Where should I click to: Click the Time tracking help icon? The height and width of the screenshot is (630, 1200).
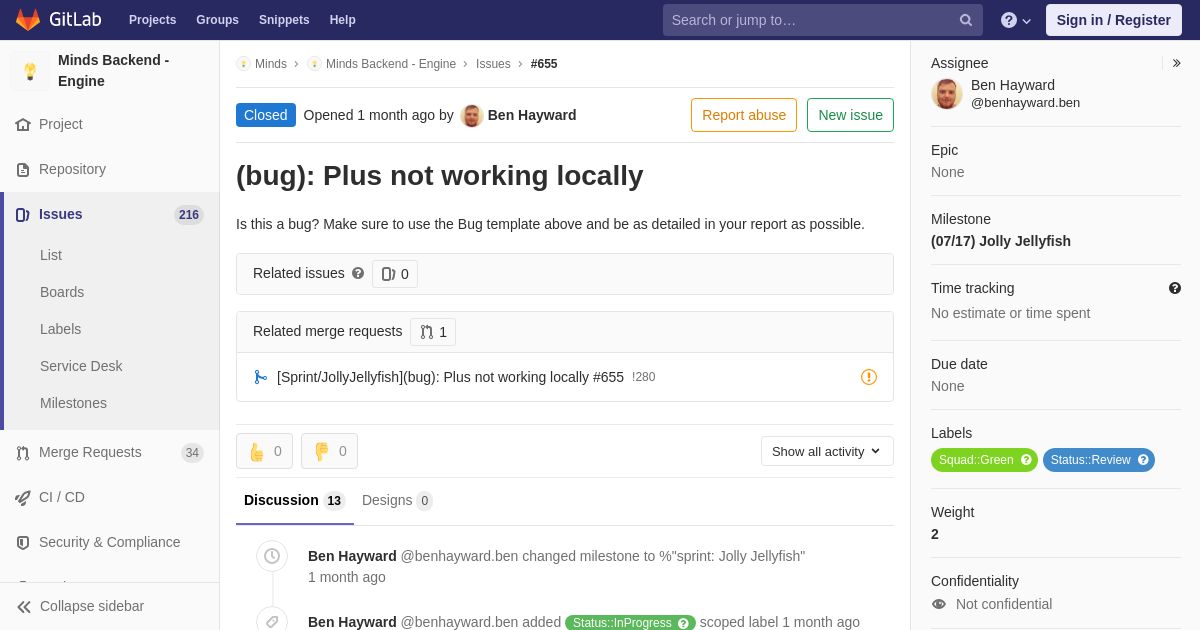coord(1175,288)
